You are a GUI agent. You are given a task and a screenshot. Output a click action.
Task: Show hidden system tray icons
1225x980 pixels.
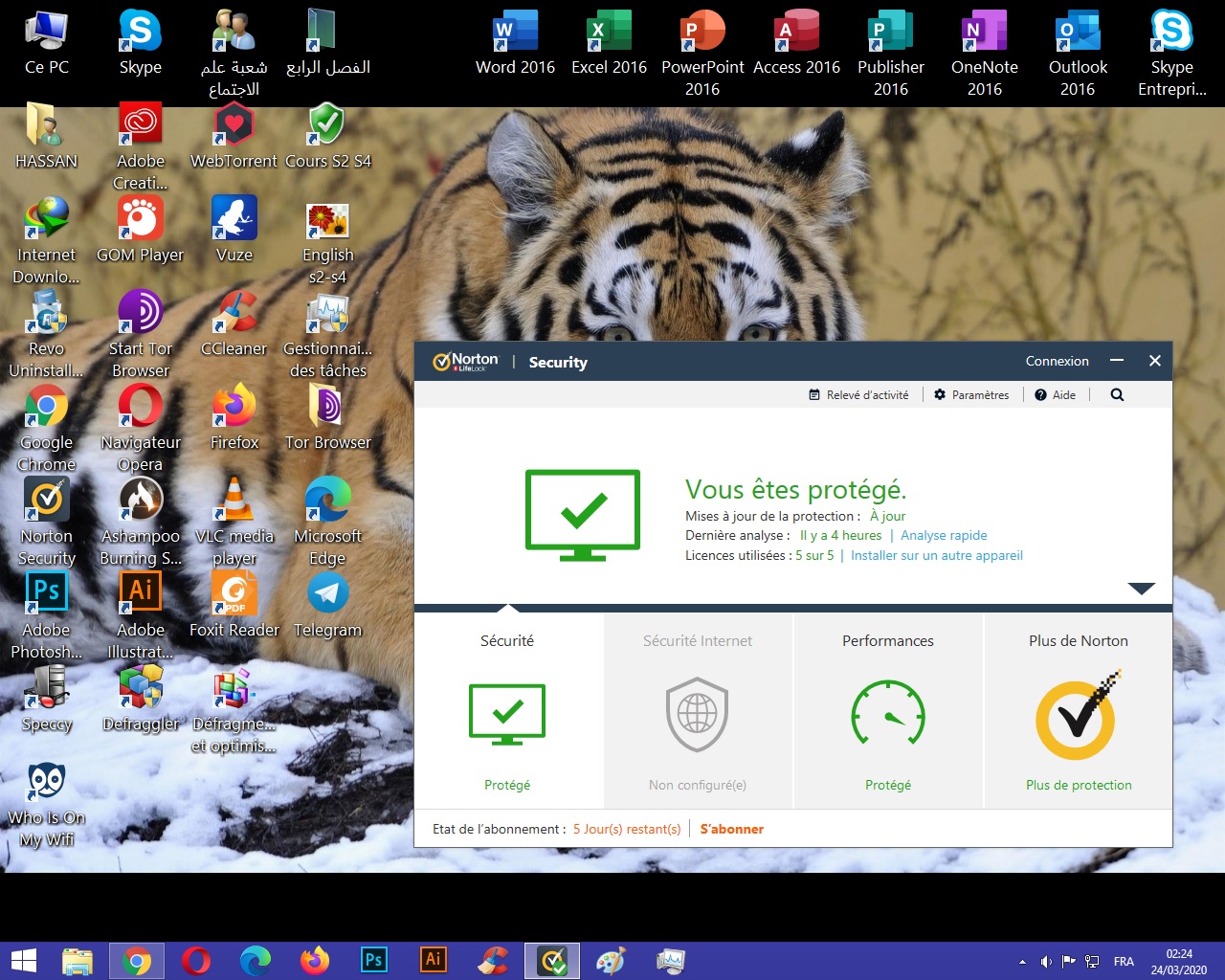1022,962
